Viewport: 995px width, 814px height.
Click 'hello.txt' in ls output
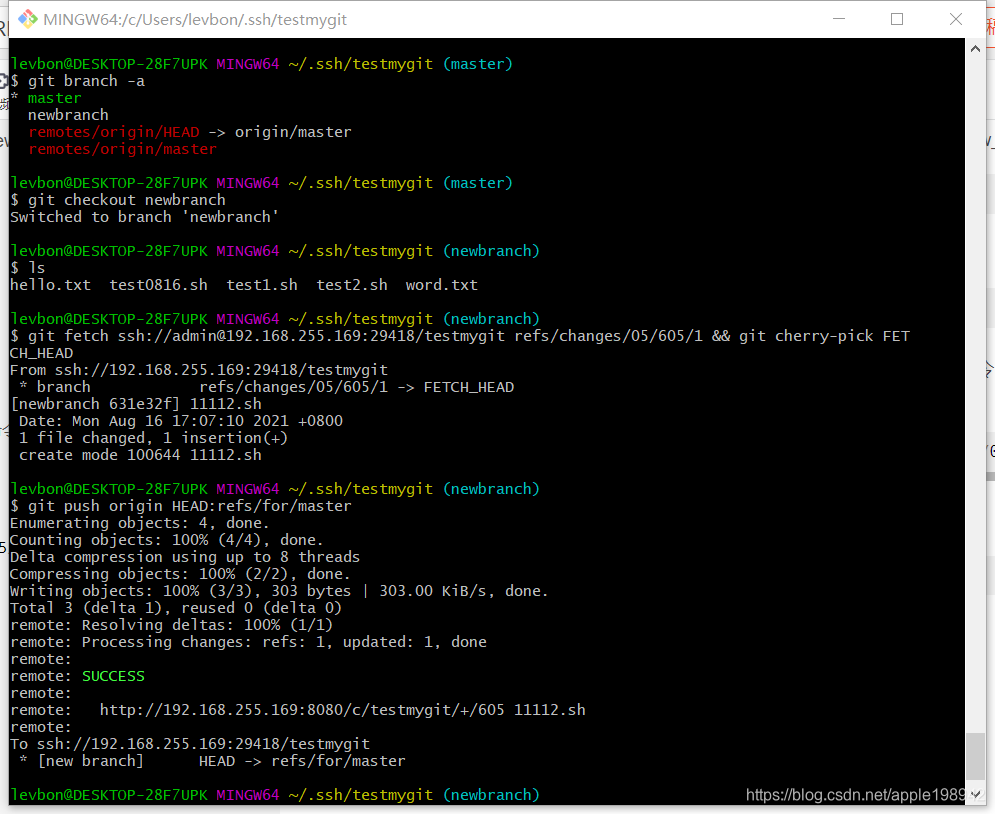click(x=50, y=285)
